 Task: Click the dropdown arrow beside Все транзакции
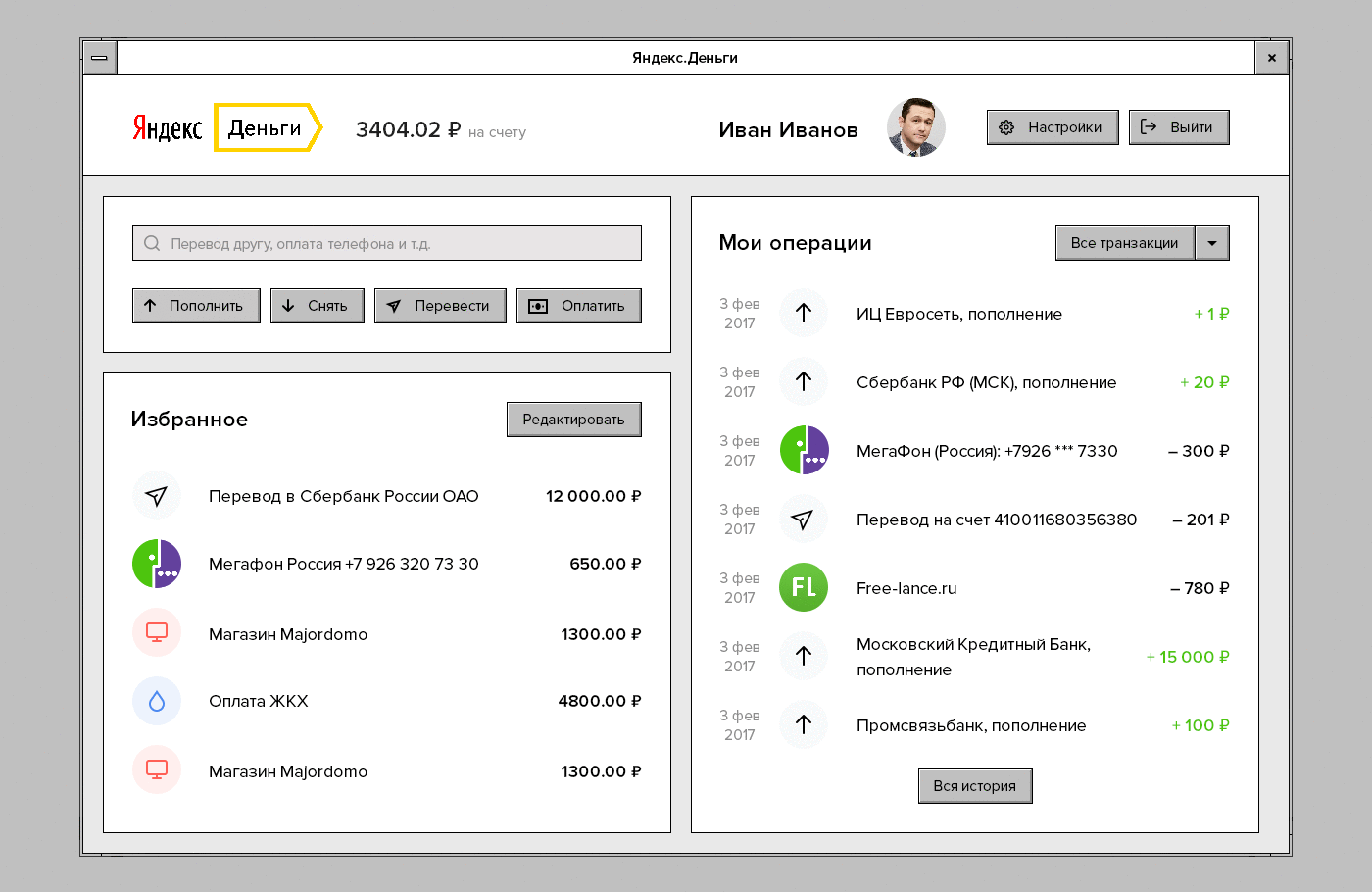pos(1212,243)
